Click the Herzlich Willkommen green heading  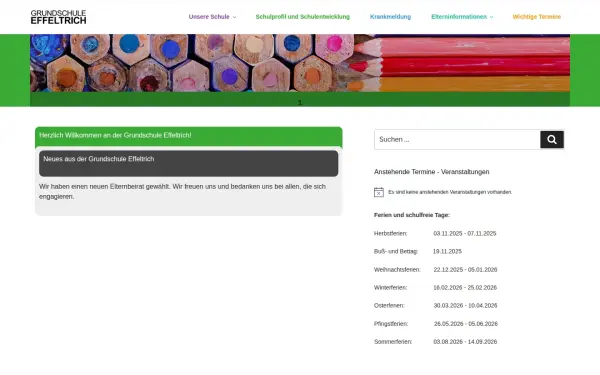189,136
